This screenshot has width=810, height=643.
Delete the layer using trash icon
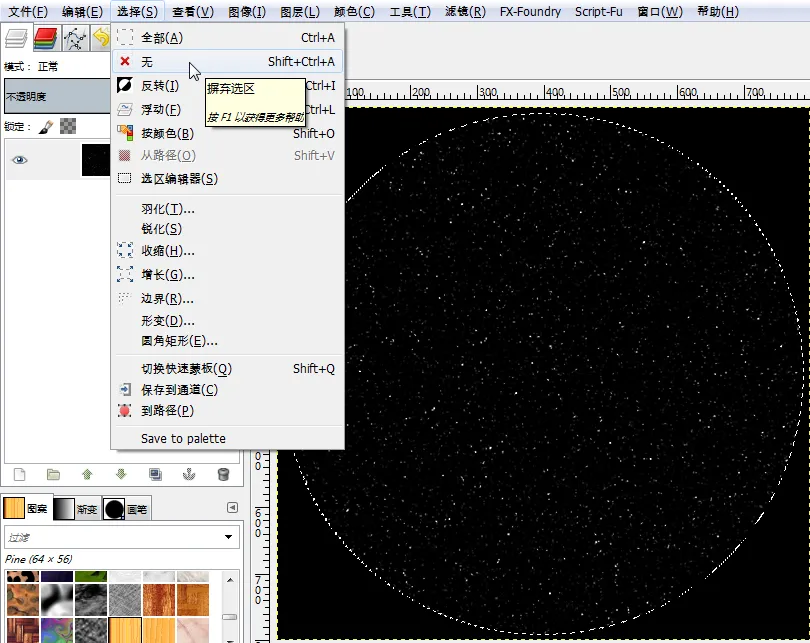[x=223, y=474]
